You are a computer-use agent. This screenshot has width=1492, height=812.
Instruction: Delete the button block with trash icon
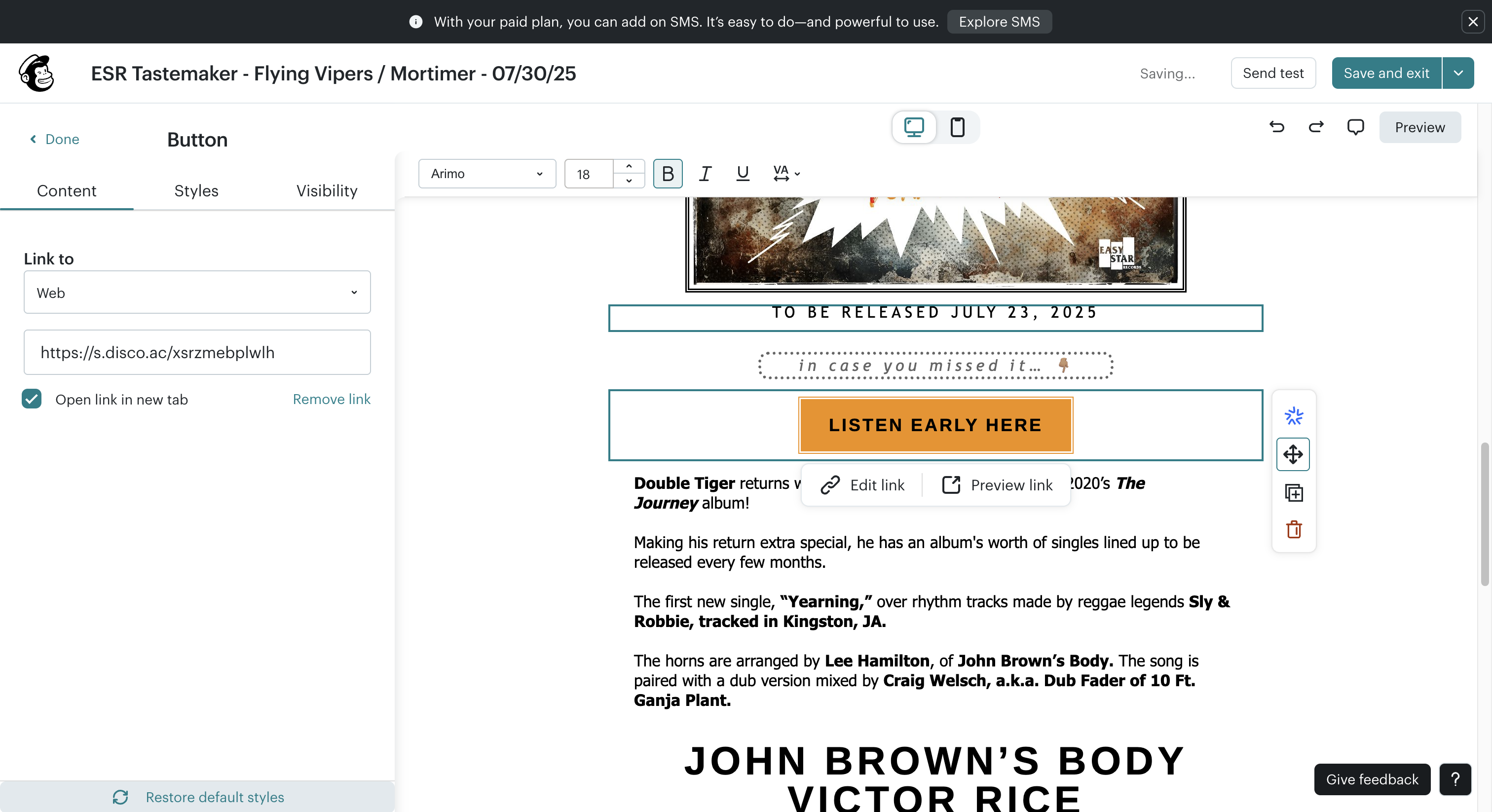pyautogui.click(x=1293, y=529)
